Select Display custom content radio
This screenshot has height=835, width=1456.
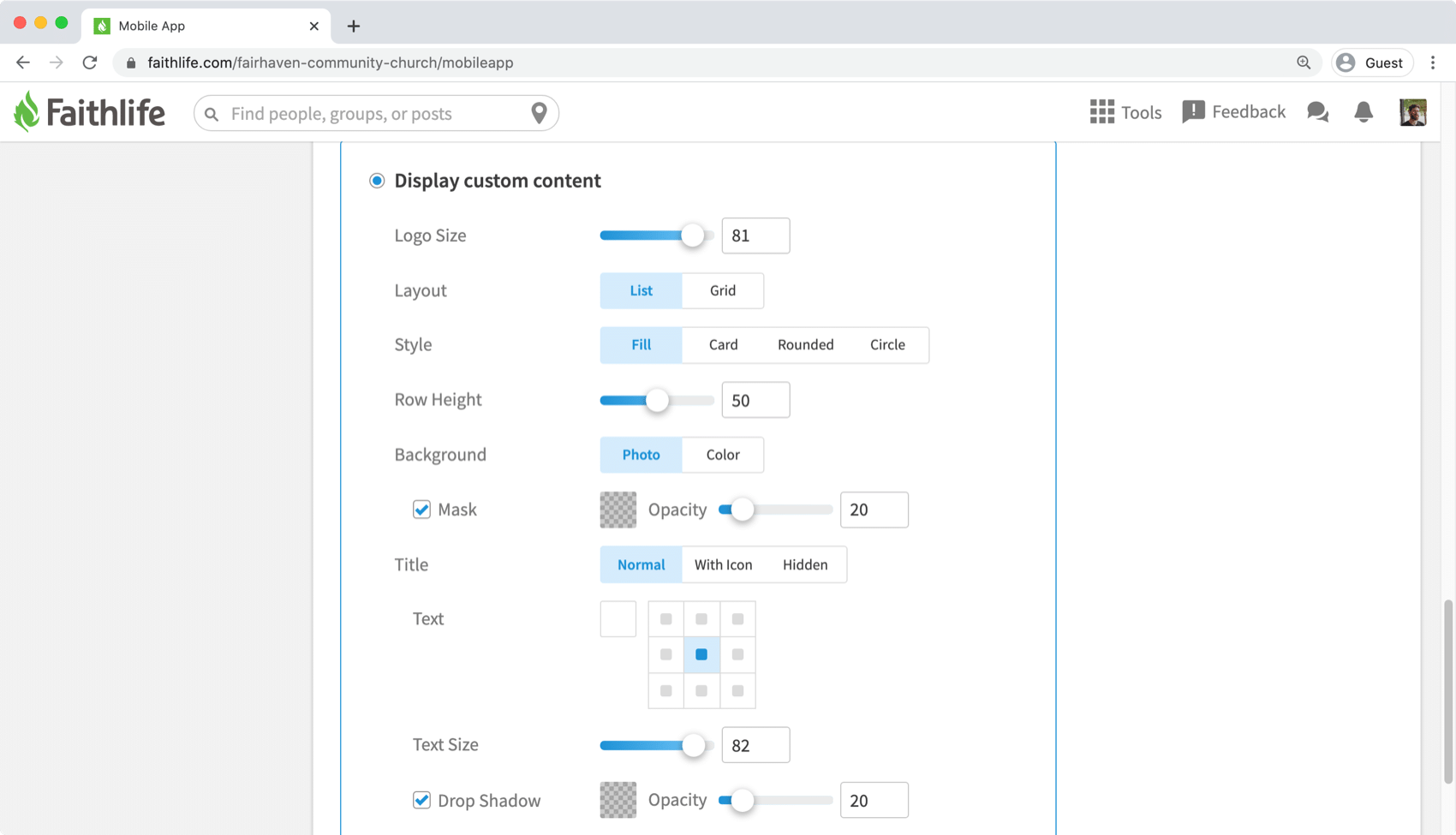pos(377,181)
